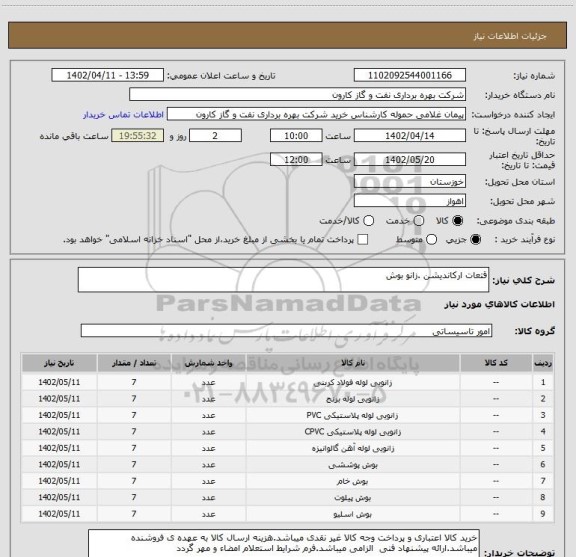The image size is (576, 557).
Task: Select the متوسط purchase type radio
Action: pos(432,240)
